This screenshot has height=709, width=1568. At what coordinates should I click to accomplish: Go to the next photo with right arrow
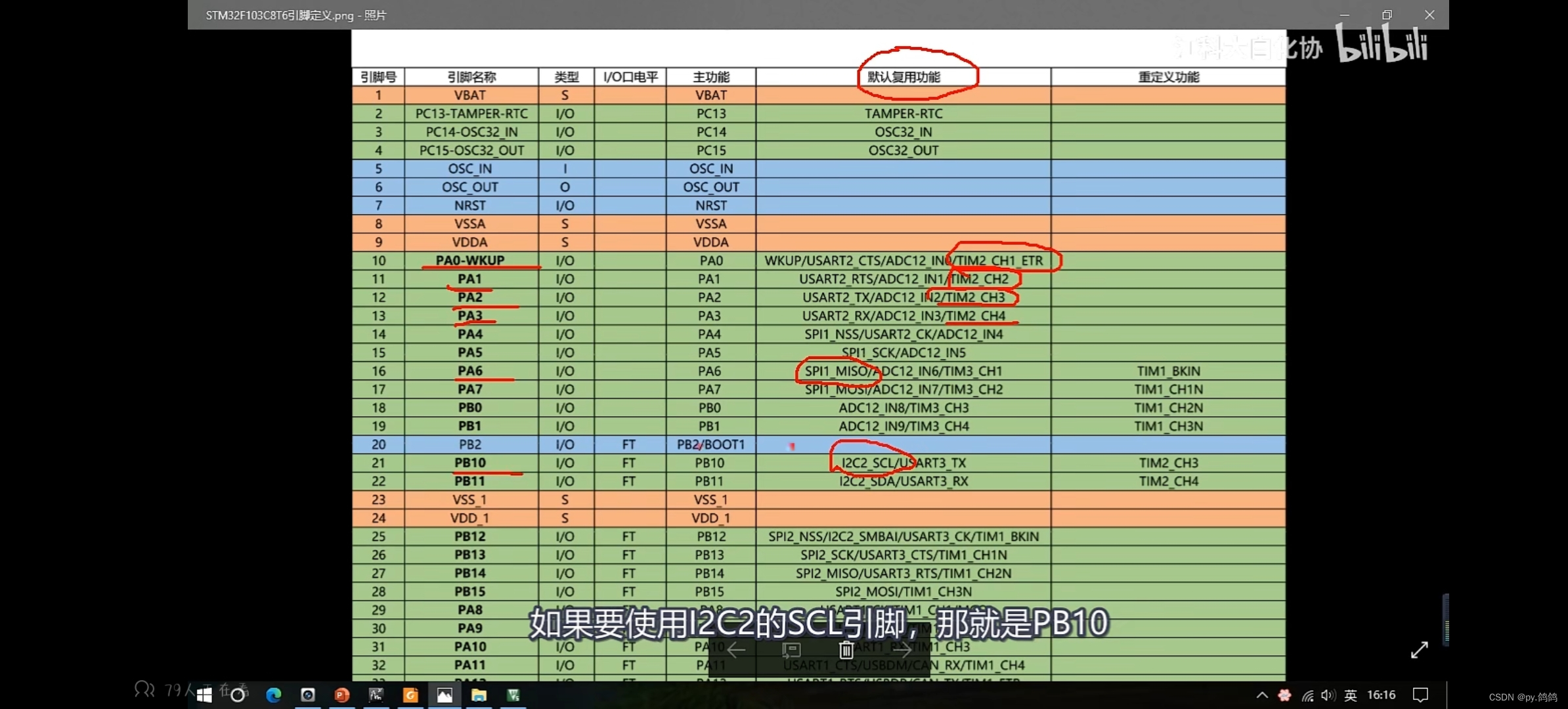(902, 650)
